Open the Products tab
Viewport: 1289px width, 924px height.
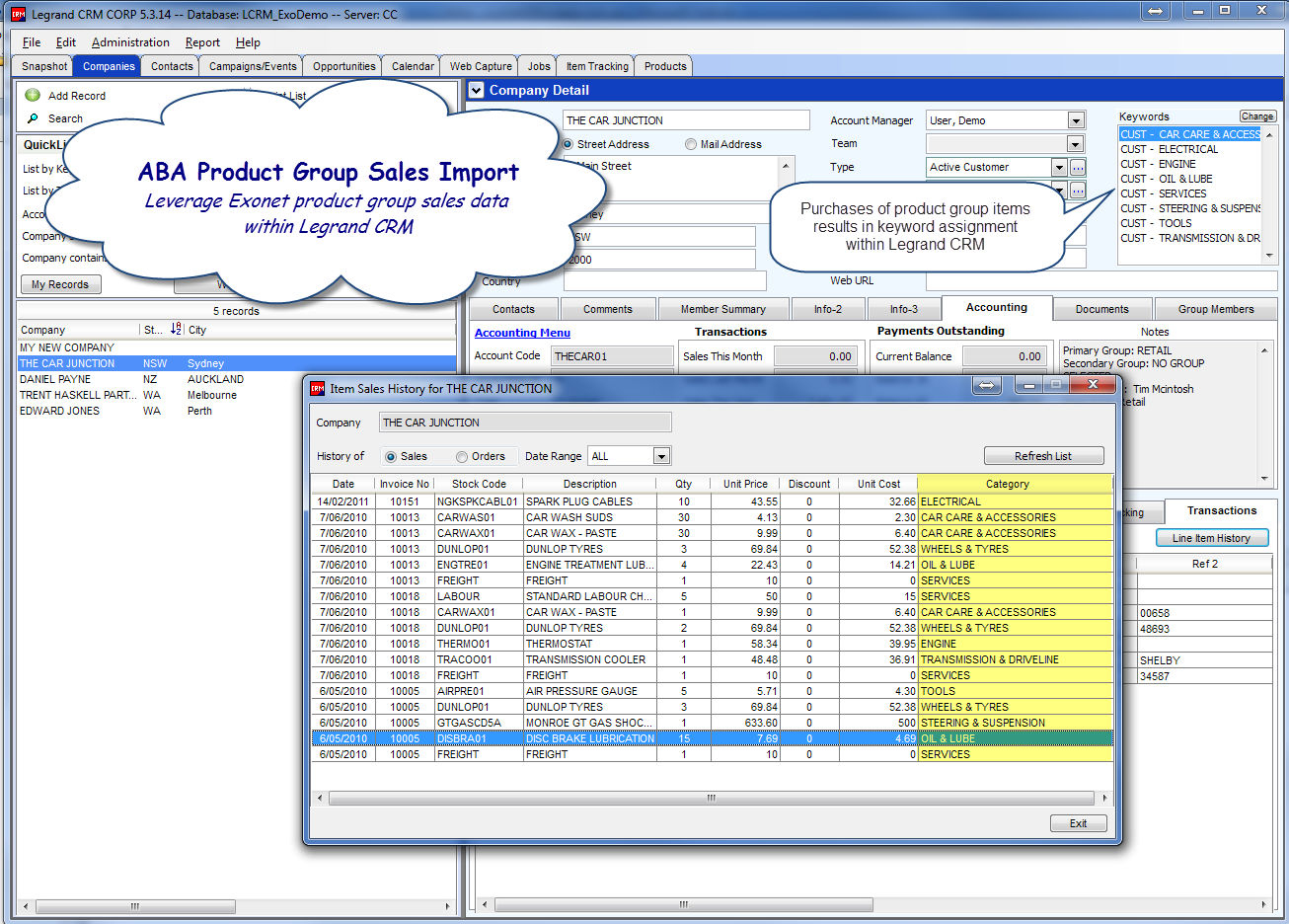(665, 66)
